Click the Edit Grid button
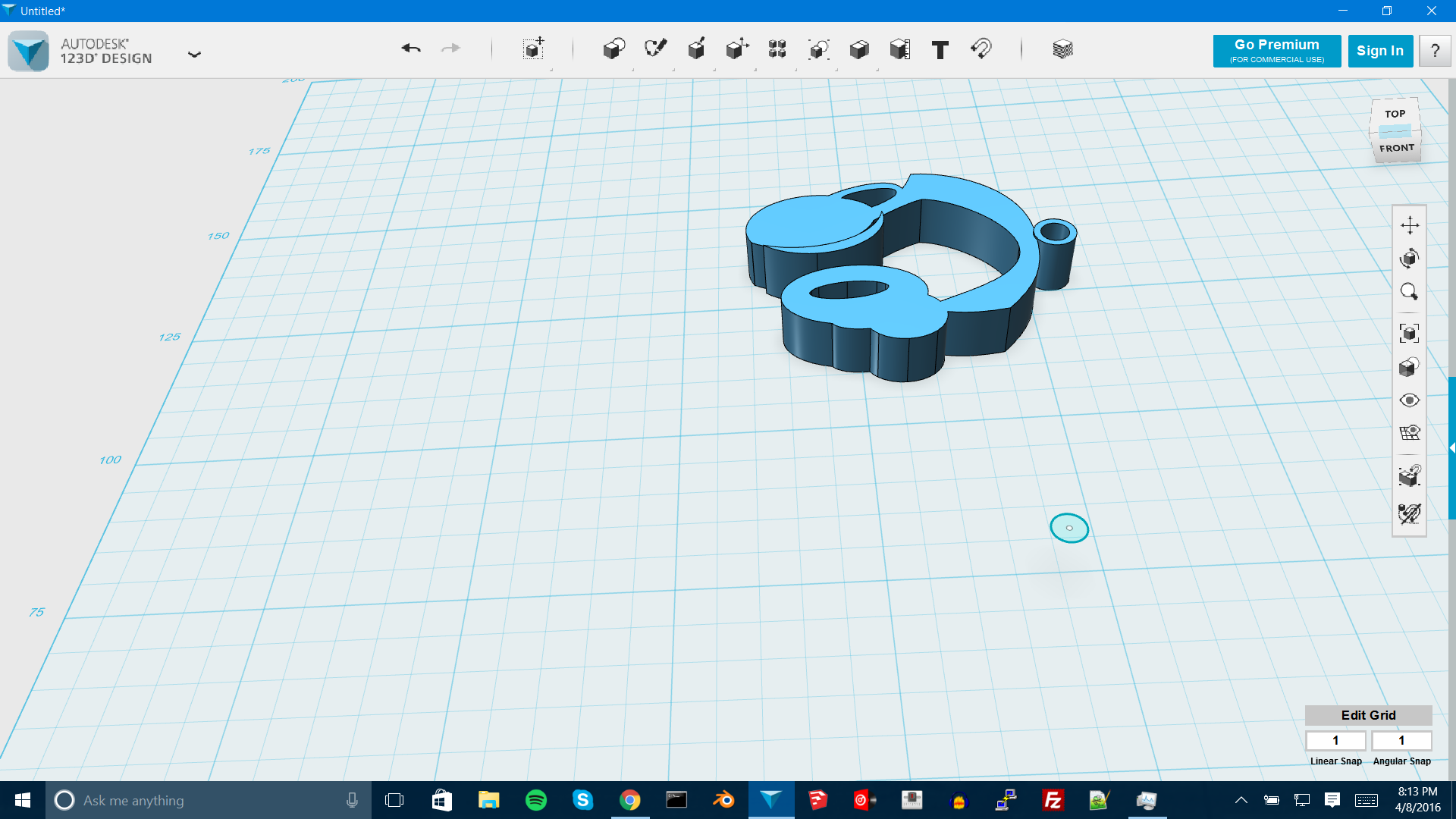This screenshot has height=819, width=1456. click(1368, 715)
